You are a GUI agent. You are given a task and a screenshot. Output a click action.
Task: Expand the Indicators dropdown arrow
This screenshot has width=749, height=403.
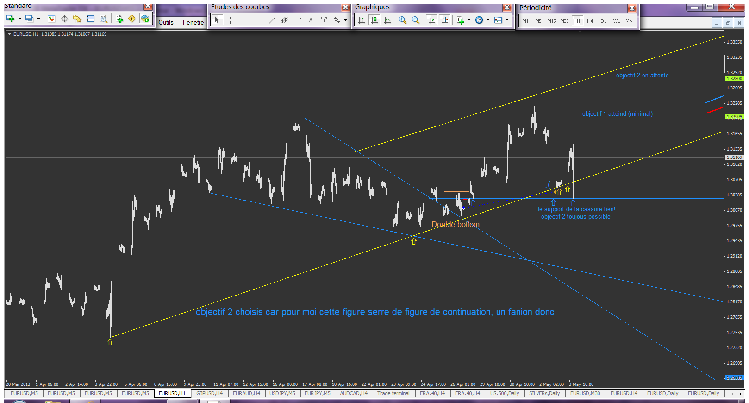[469, 20]
